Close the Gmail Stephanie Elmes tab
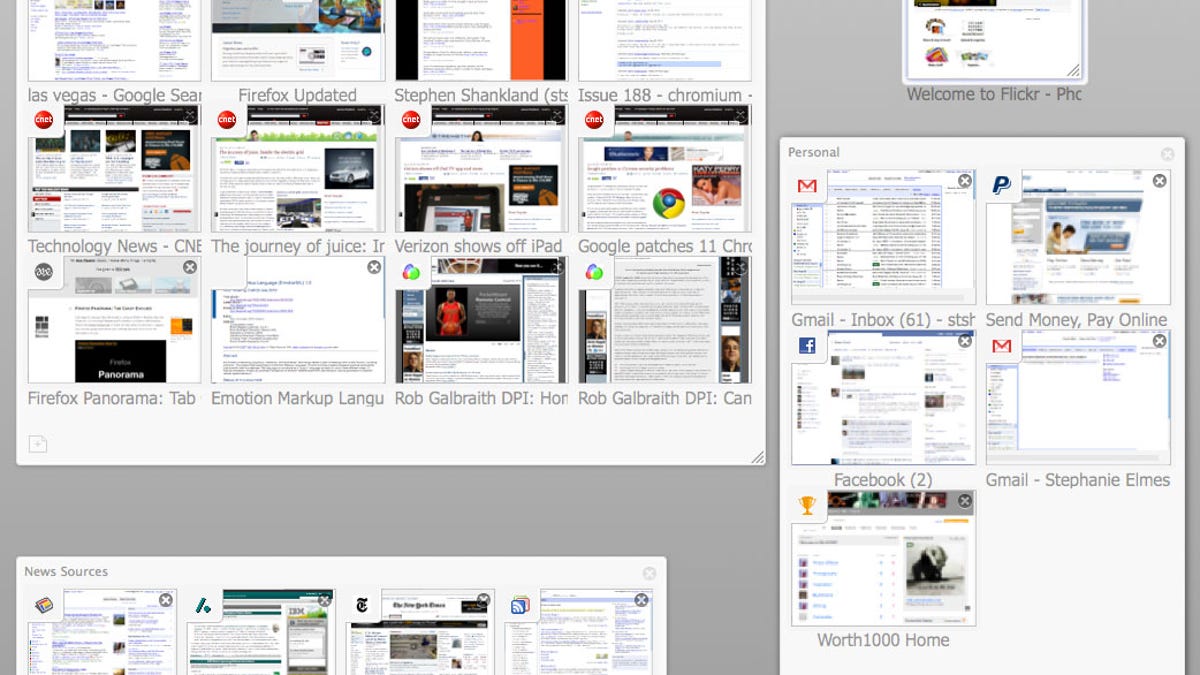The height and width of the screenshot is (675, 1200). 1159,340
